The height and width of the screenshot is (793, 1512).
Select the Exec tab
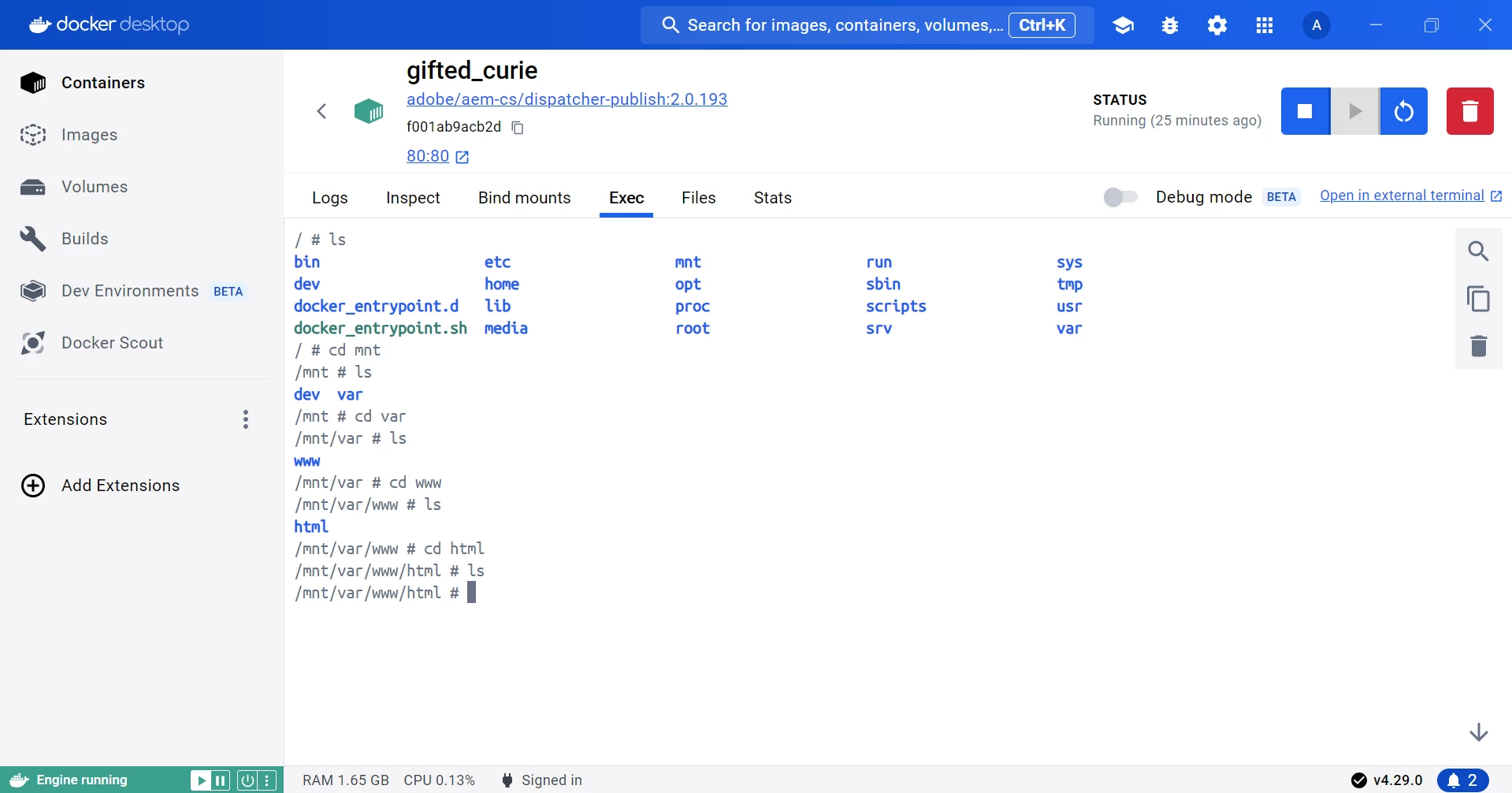pyautogui.click(x=626, y=198)
